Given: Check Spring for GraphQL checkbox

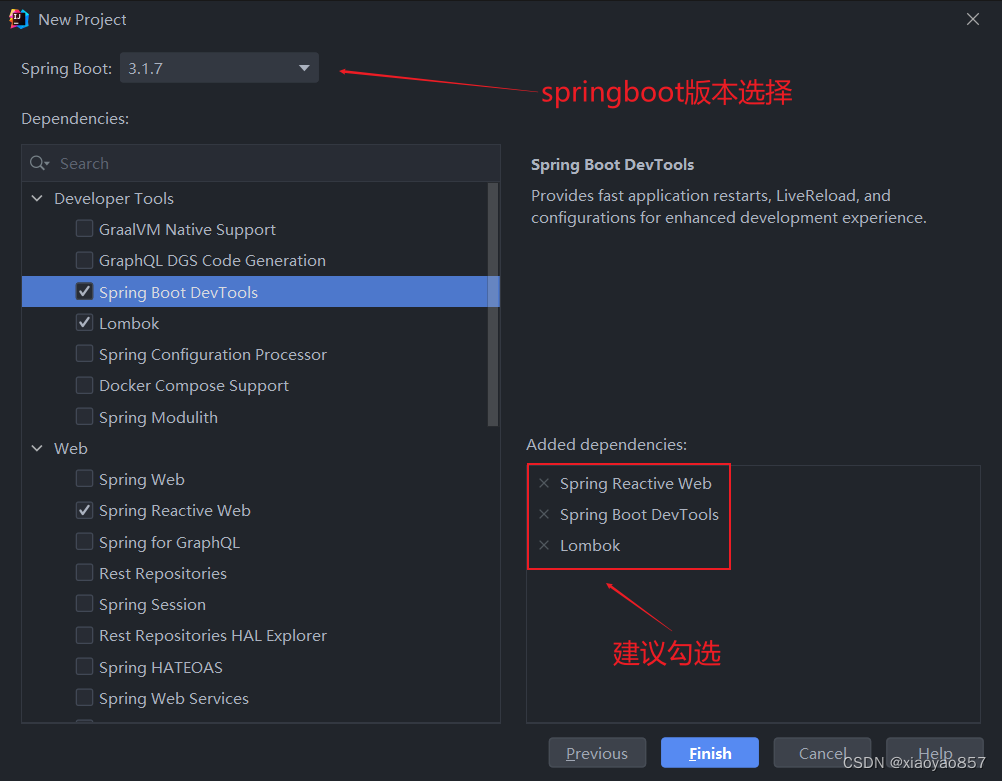Looking at the screenshot, I should tap(84, 541).
